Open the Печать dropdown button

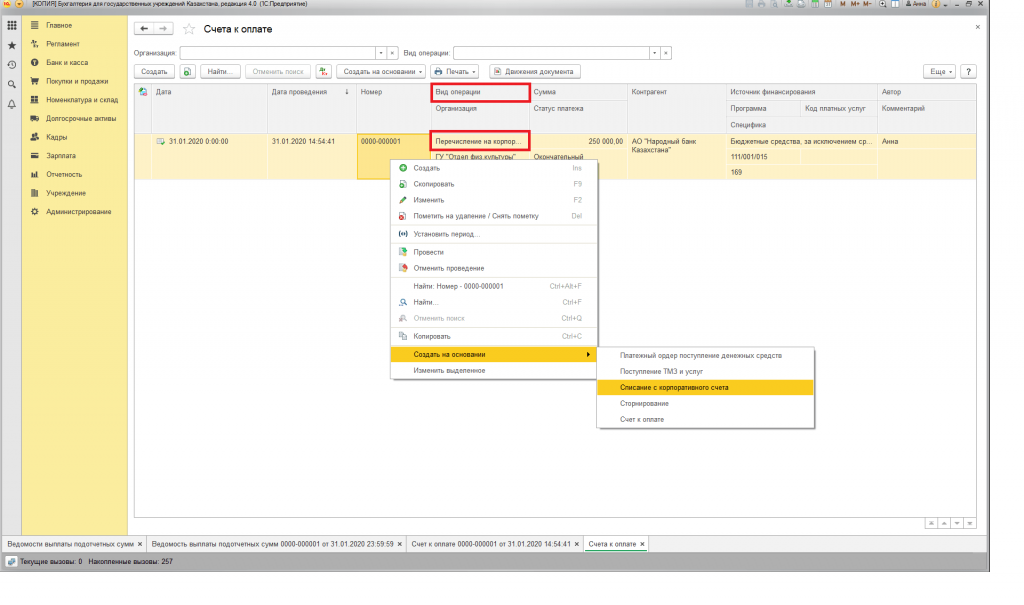(454, 72)
